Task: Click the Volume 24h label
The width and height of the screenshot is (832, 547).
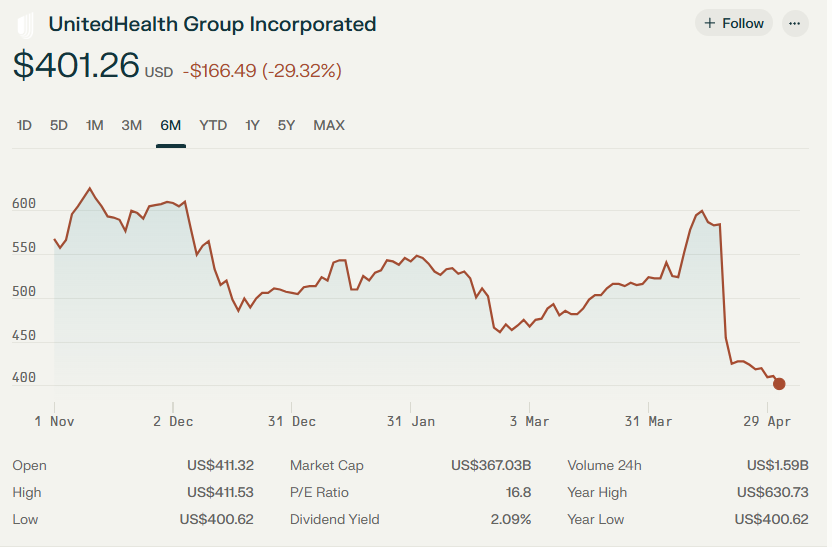Action: (x=604, y=465)
